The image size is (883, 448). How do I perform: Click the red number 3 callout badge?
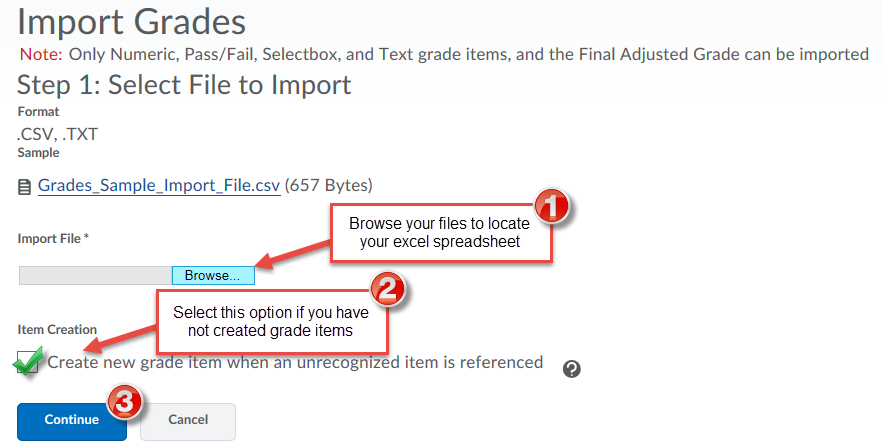click(124, 402)
